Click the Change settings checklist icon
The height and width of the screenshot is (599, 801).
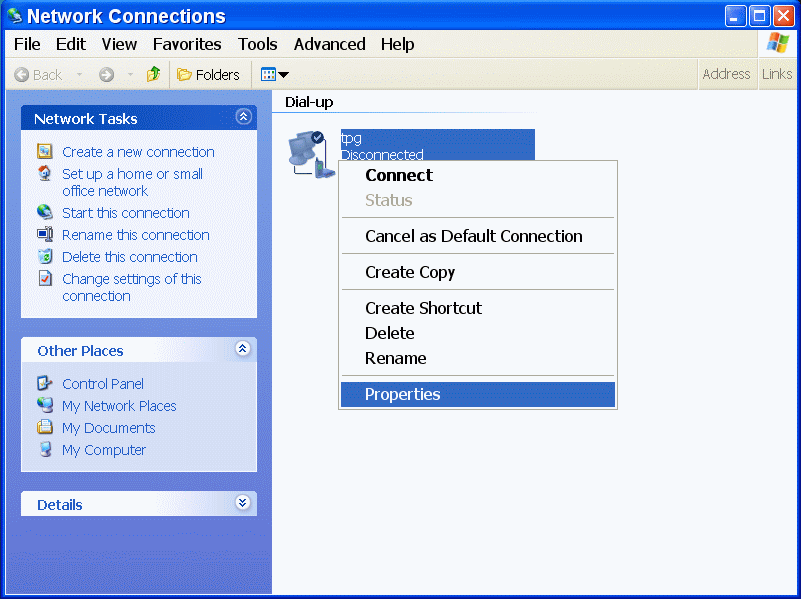point(45,278)
